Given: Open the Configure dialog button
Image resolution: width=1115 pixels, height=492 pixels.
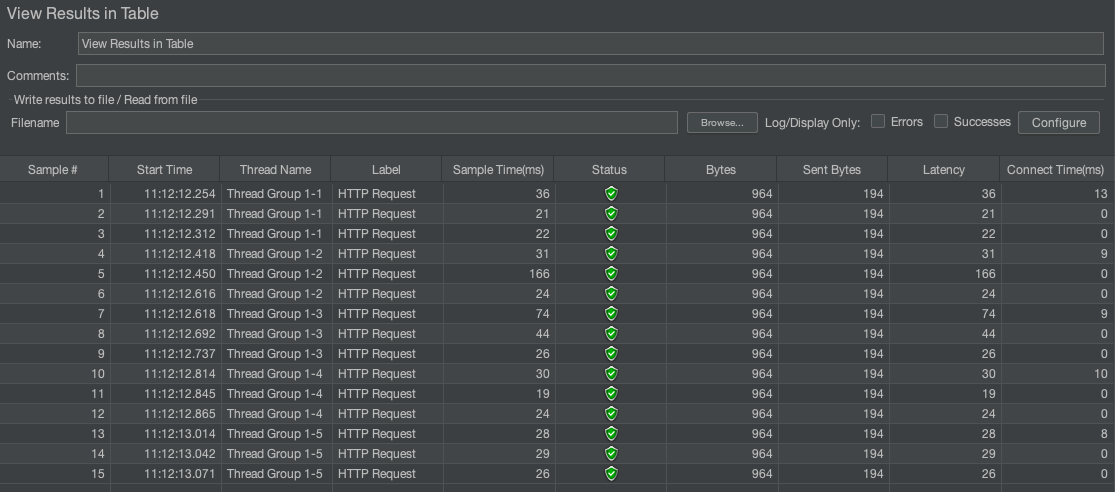Looking at the screenshot, I should click(x=1059, y=122).
